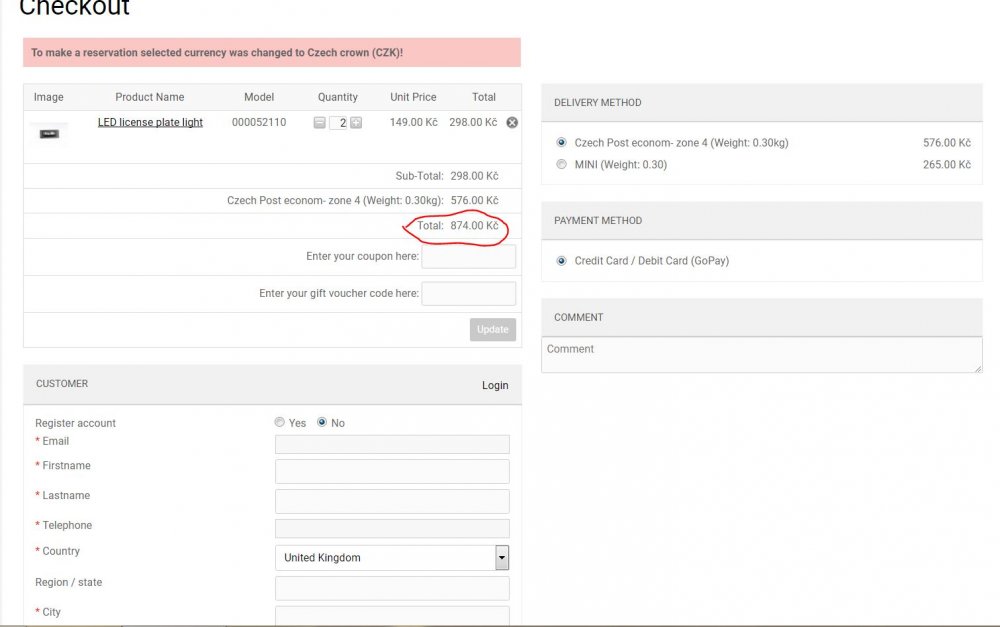Remove LED license plate light from cart
Image resolution: width=1000 pixels, height=627 pixels.
(512, 122)
